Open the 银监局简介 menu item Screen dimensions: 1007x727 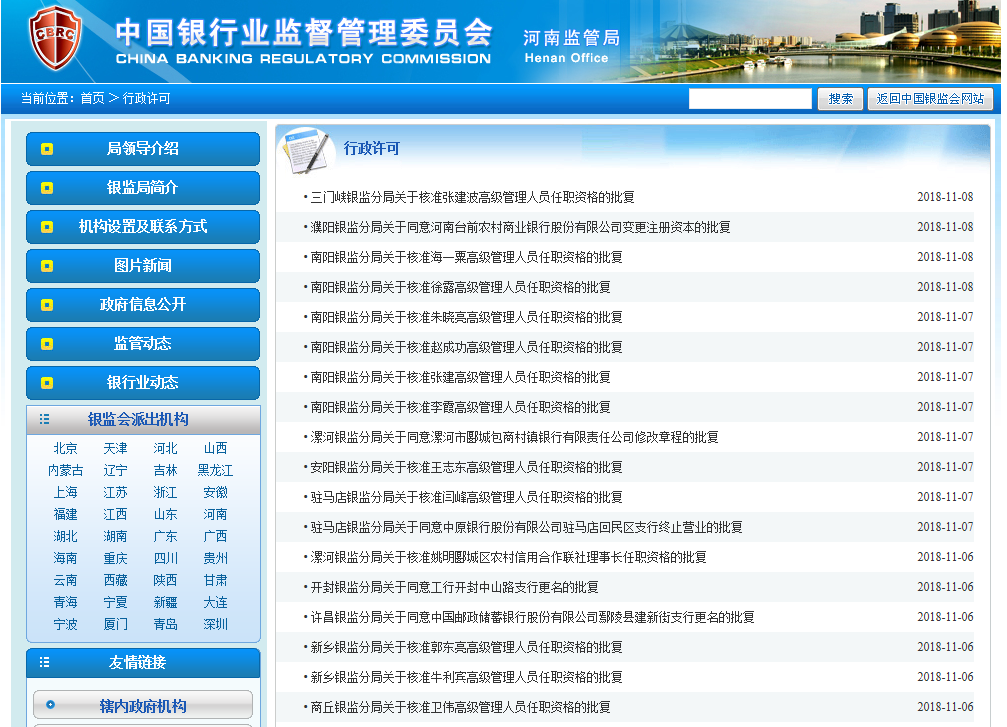142,188
